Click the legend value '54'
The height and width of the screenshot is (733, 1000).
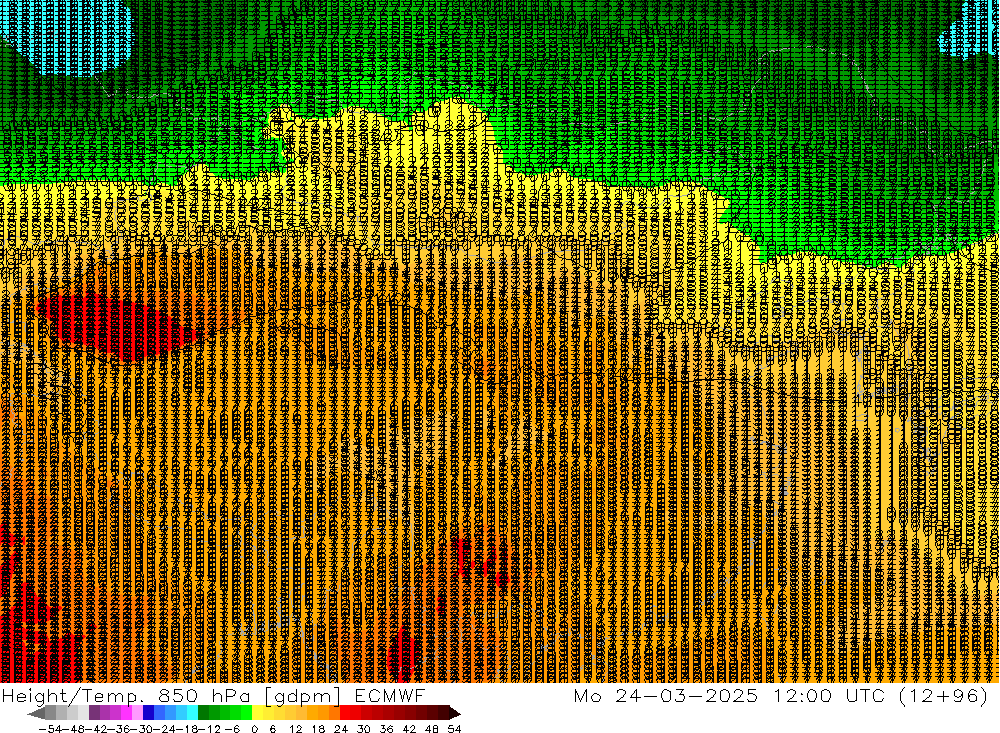[454, 729]
